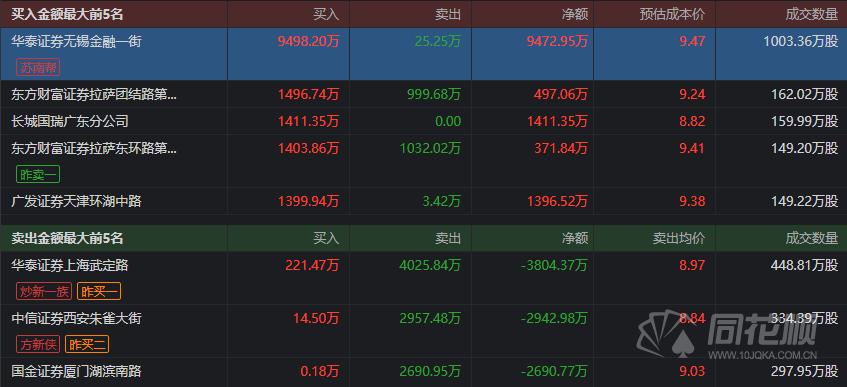
Task: Select 东方财富证券拉萨团结路第… row name
Action: pos(94,95)
